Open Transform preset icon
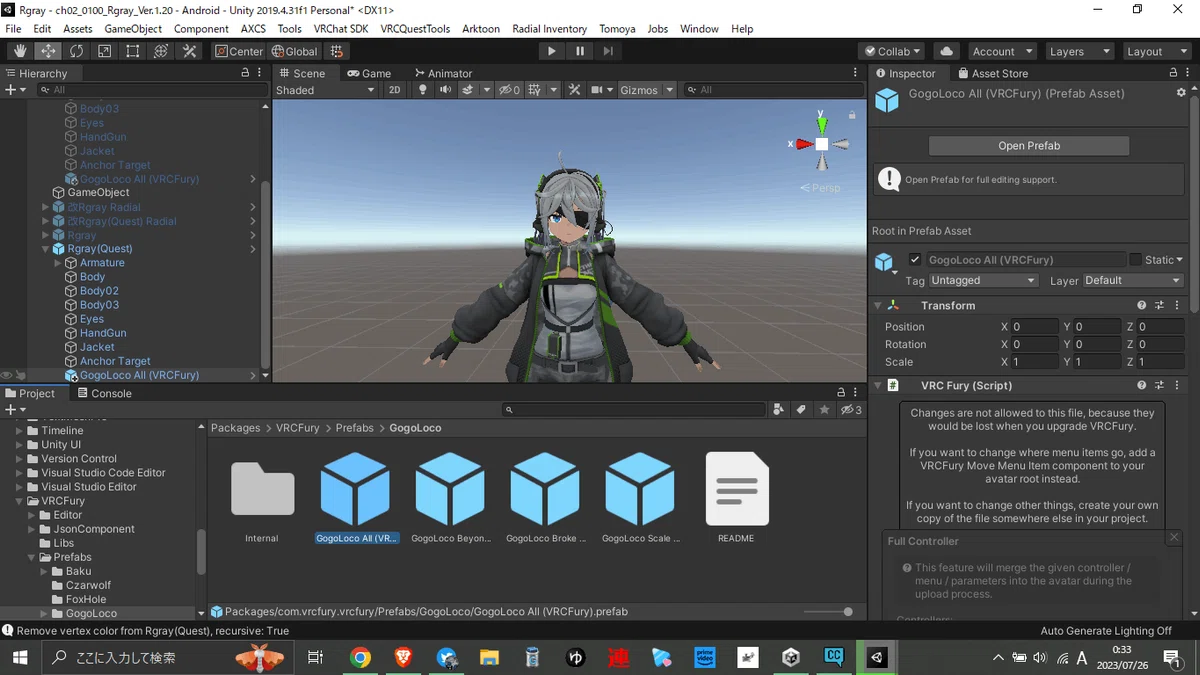 pyautogui.click(x=1160, y=305)
